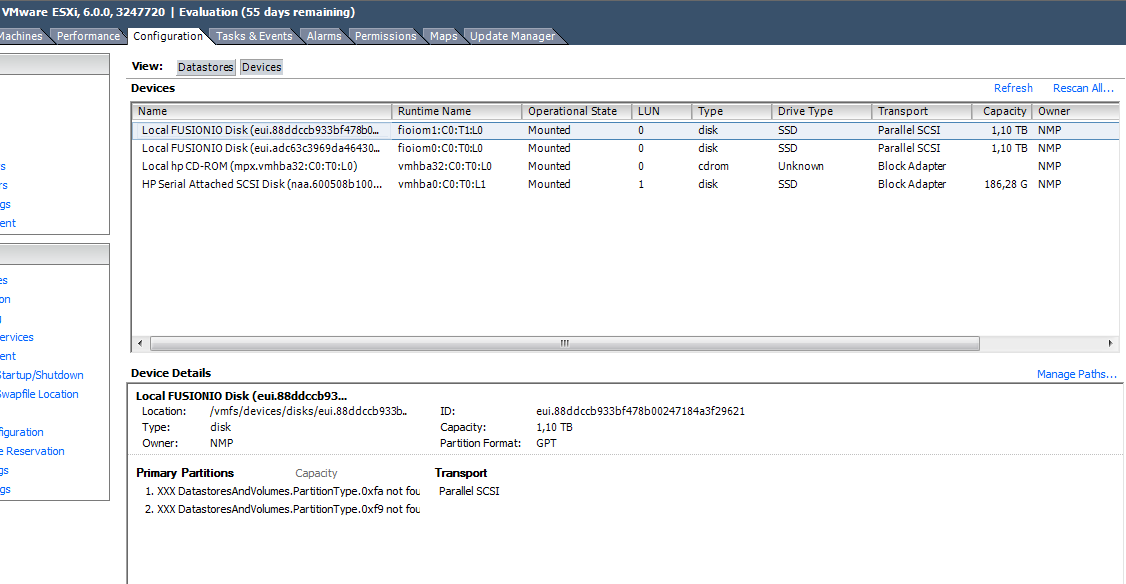Open Swapfile Location settings link
Image resolution: width=1126 pixels, height=584 pixels.
click(39, 394)
